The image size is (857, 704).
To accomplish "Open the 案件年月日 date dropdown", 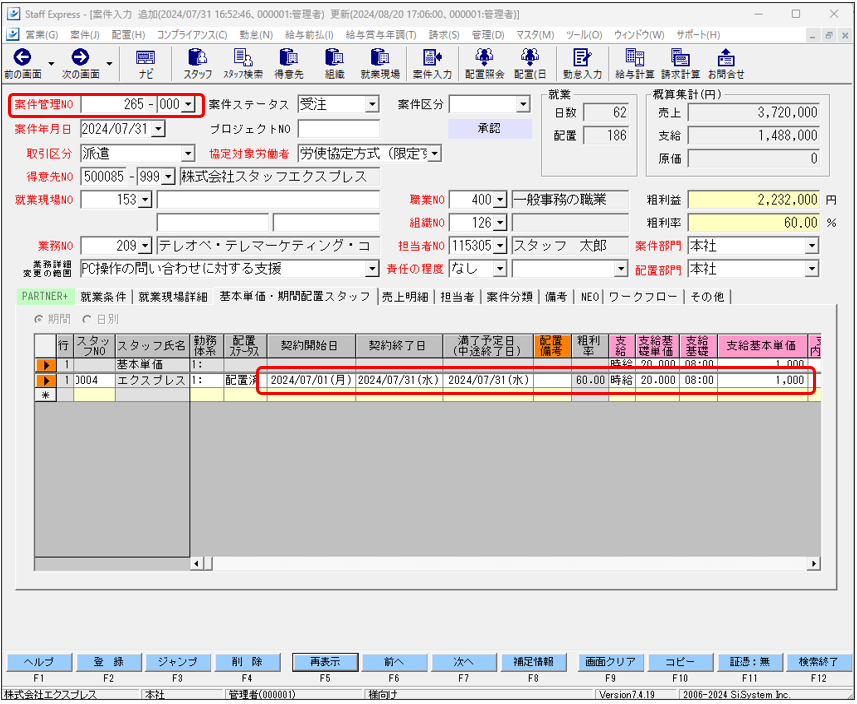I will pyautogui.click(x=159, y=129).
